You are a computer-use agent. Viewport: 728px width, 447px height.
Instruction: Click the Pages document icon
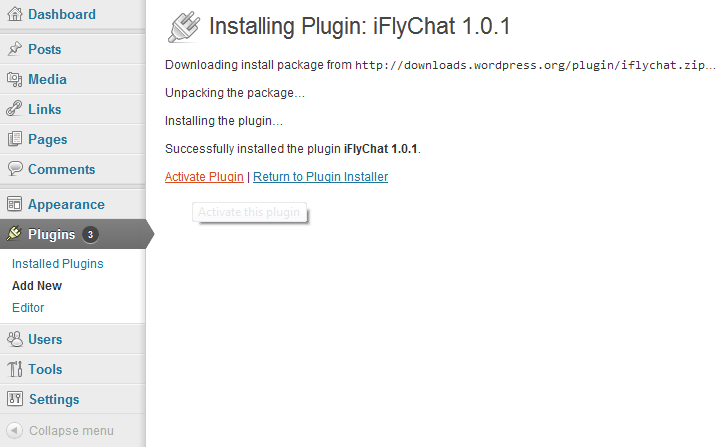(x=15, y=139)
